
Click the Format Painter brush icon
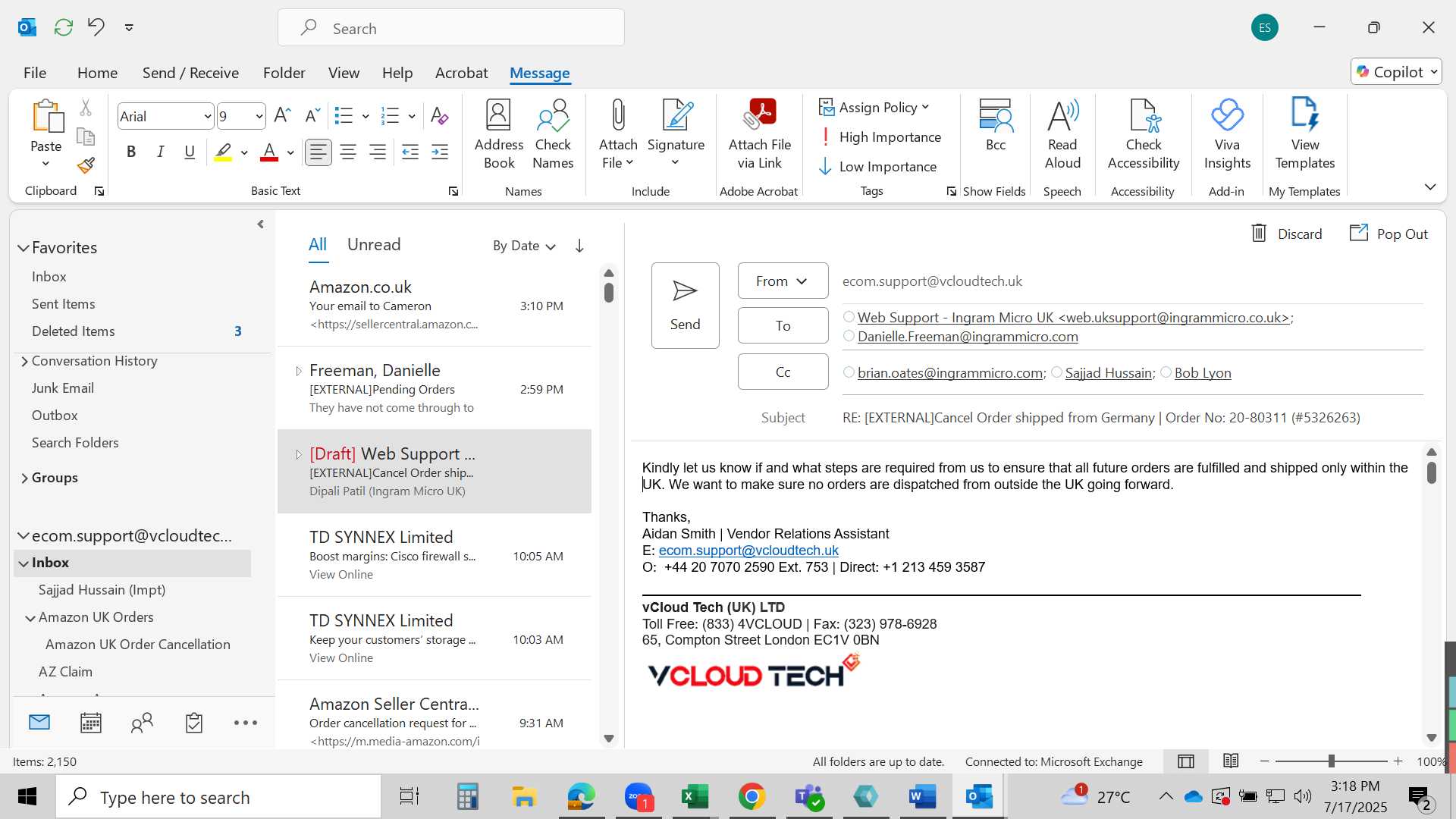(86, 165)
